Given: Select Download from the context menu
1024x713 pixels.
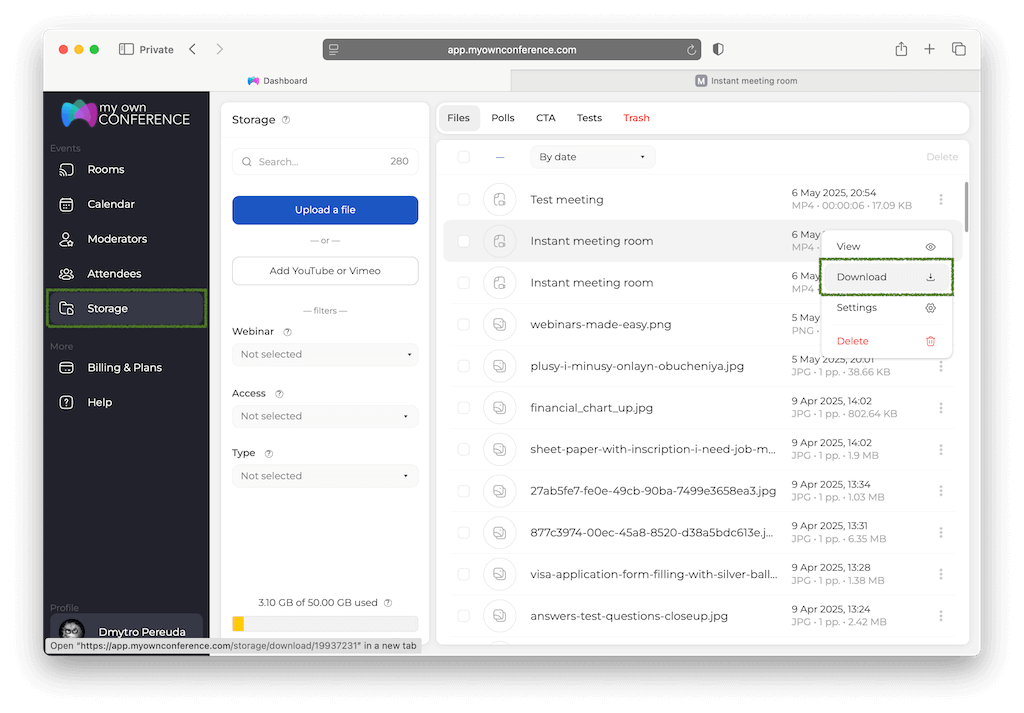Looking at the screenshot, I should click(885, 277).
